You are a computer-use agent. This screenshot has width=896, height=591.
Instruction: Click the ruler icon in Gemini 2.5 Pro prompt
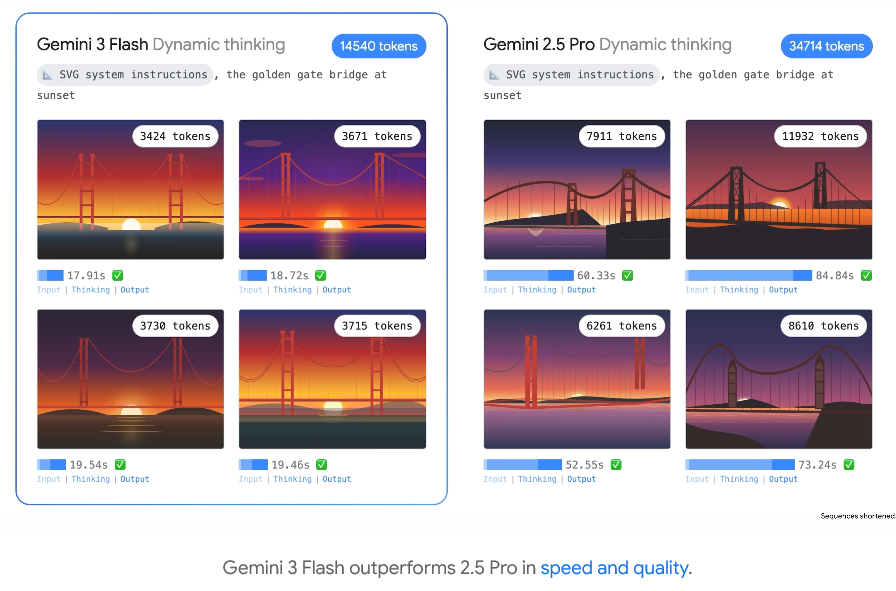click(x=494, y=75)
